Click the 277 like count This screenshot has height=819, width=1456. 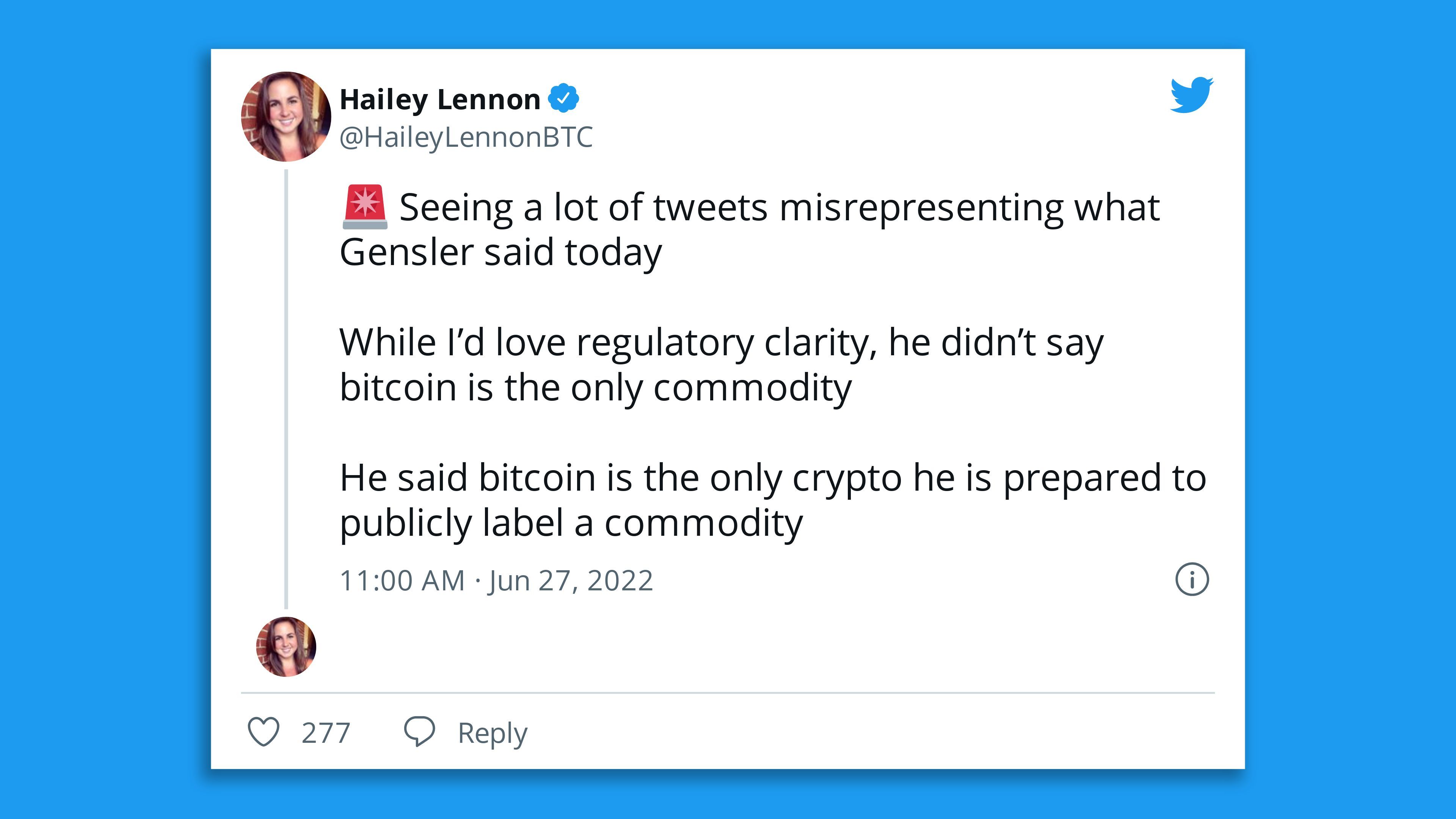pos(326,733)
